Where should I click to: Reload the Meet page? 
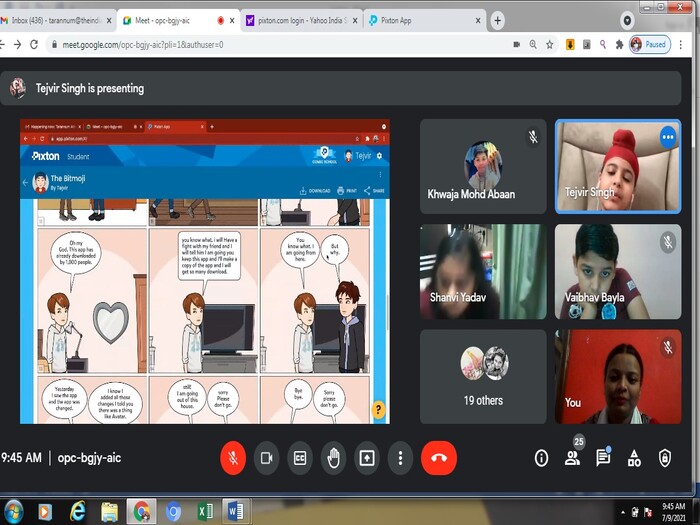click(34, 45)
